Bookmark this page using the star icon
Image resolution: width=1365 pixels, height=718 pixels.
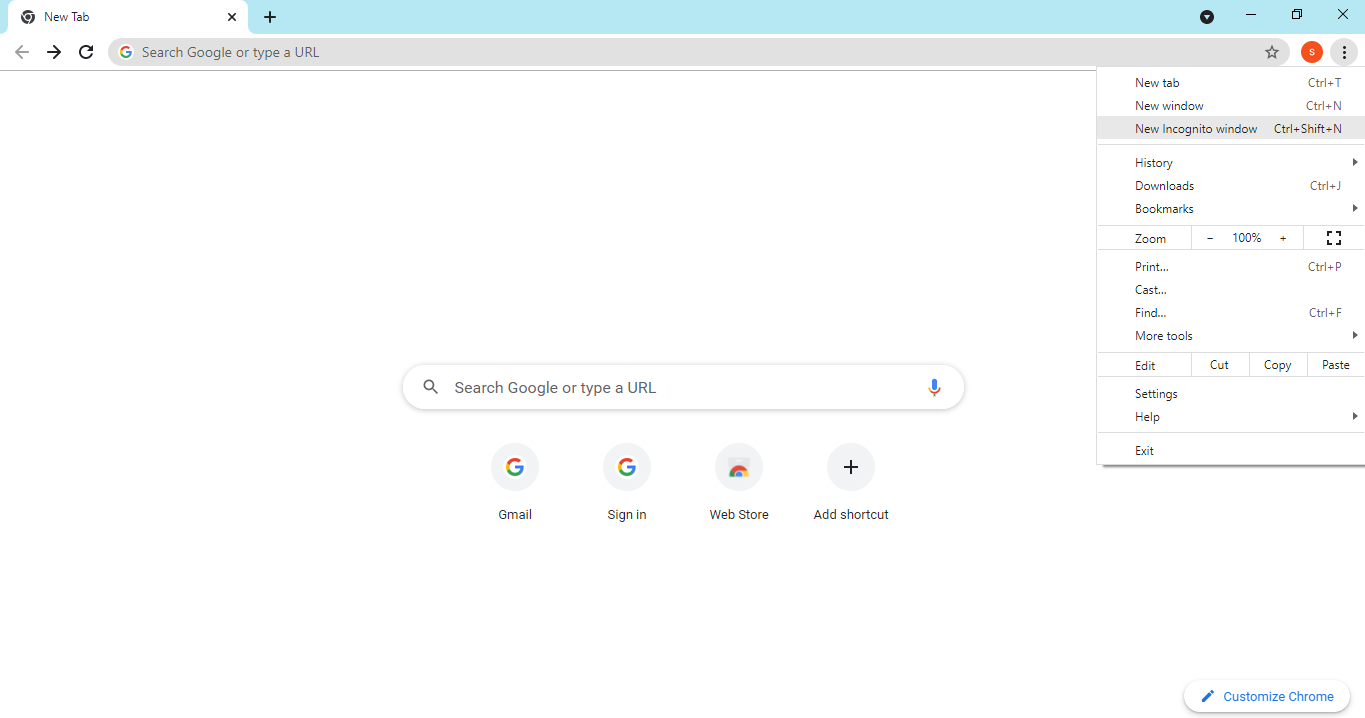click(1271, 52)
